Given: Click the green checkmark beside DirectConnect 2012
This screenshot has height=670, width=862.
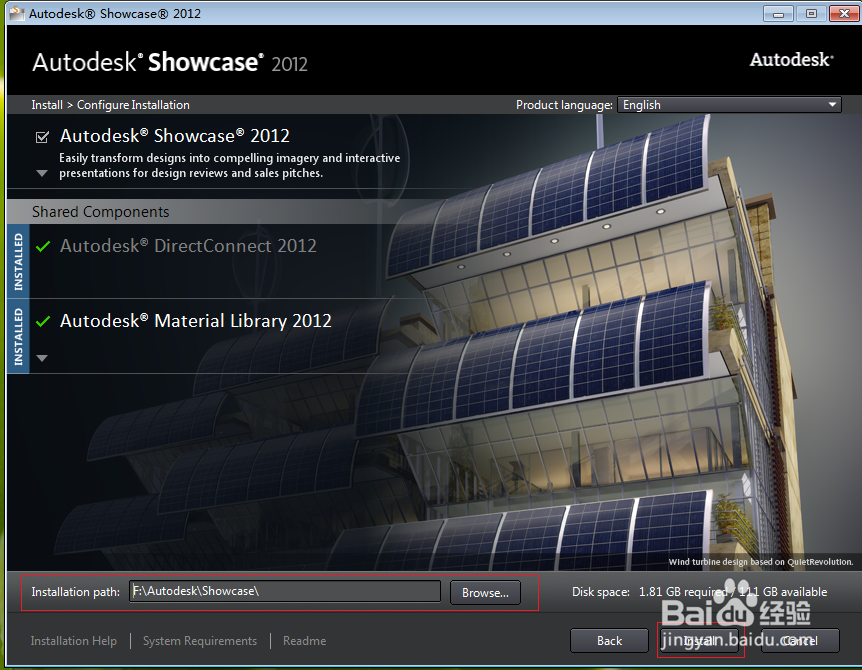Looking at the screenshot, I should click(x=43, y=246).
